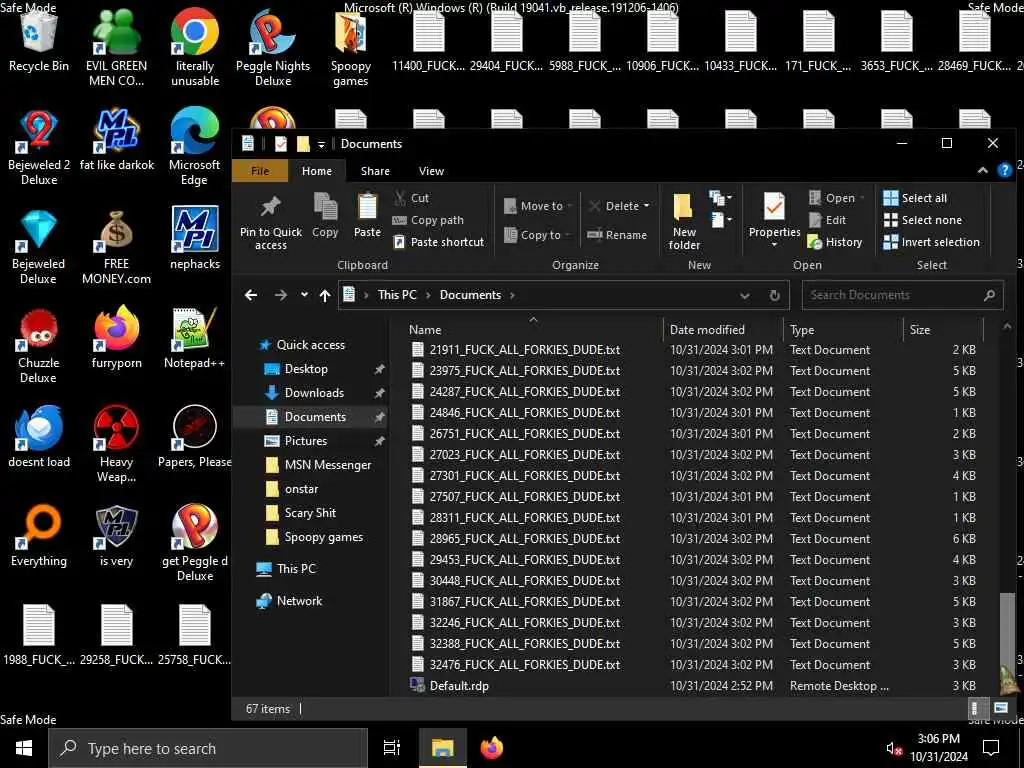
Task: Click the Paste ribbon button
Action: click(367, 216)
